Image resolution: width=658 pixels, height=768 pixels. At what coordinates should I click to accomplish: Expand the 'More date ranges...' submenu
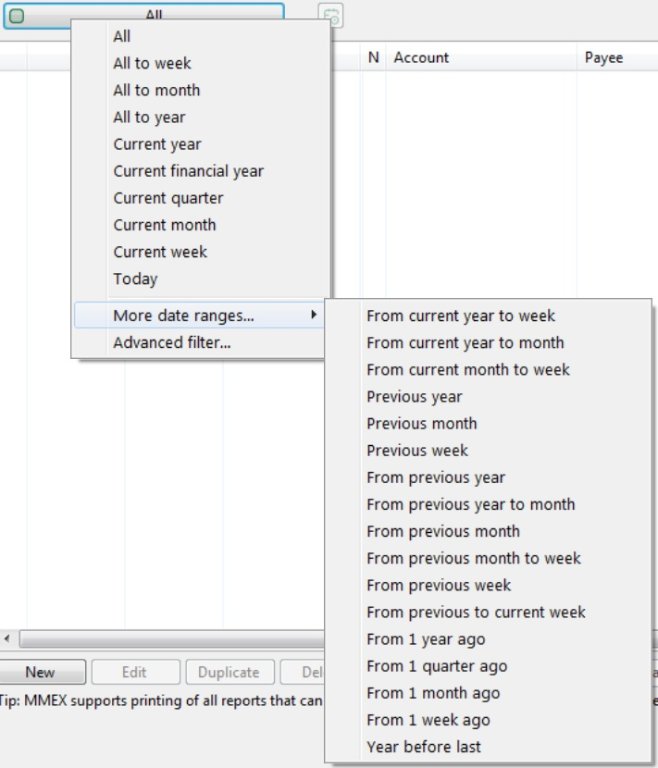pos(199,315)
